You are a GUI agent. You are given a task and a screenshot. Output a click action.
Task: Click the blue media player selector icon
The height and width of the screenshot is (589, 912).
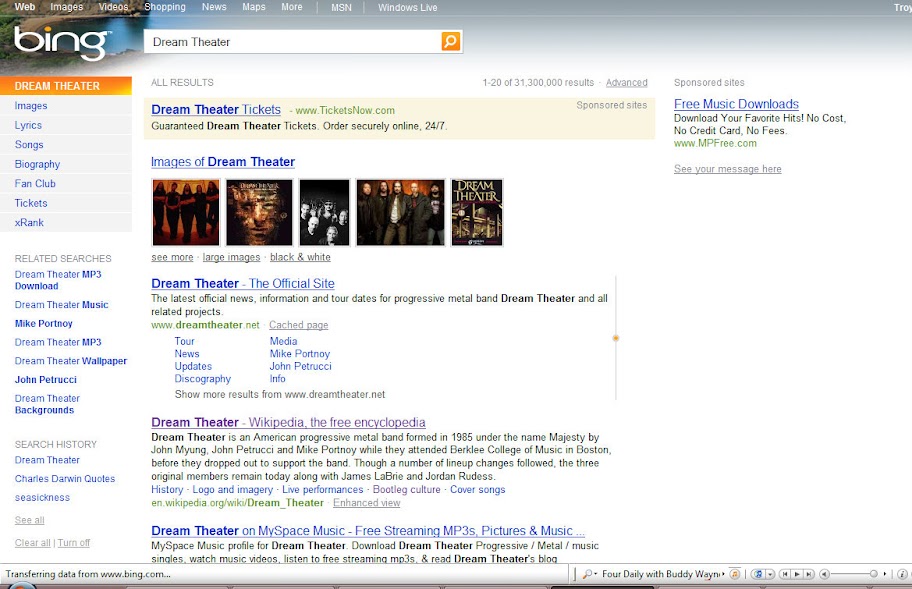pyautogui.click(x=758, y=574)
